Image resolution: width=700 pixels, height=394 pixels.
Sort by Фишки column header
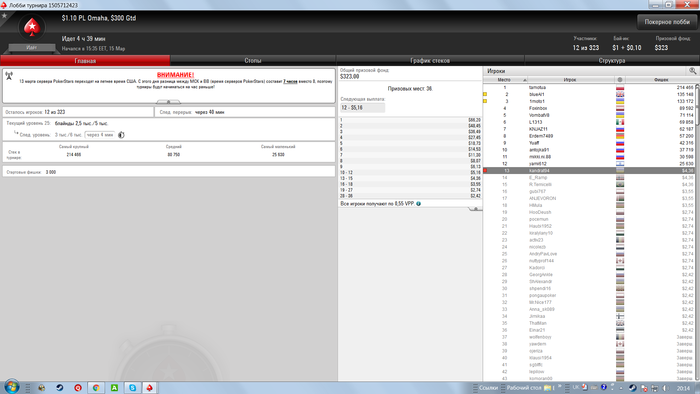661,79
